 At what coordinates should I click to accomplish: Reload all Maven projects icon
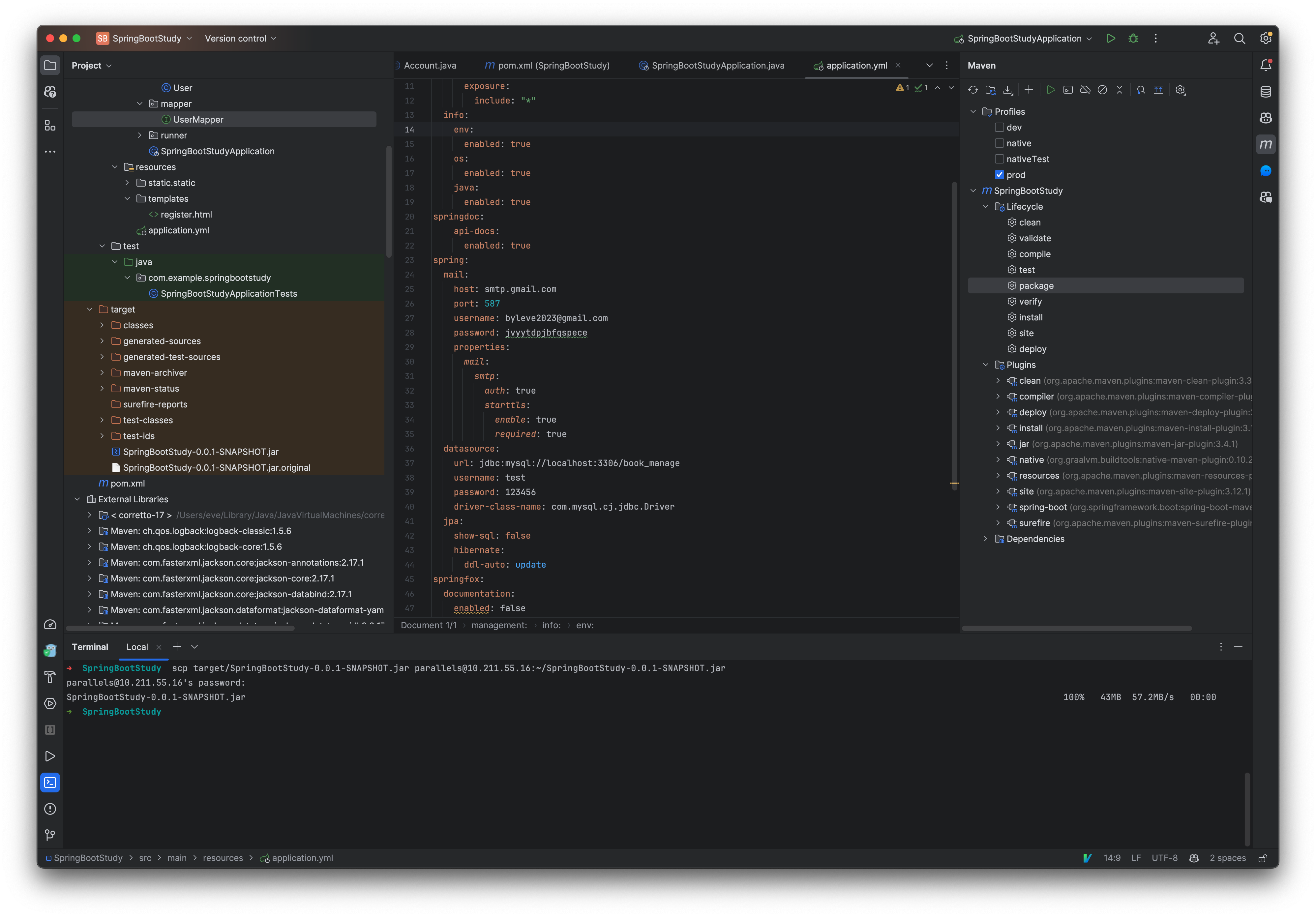point(973,90)
